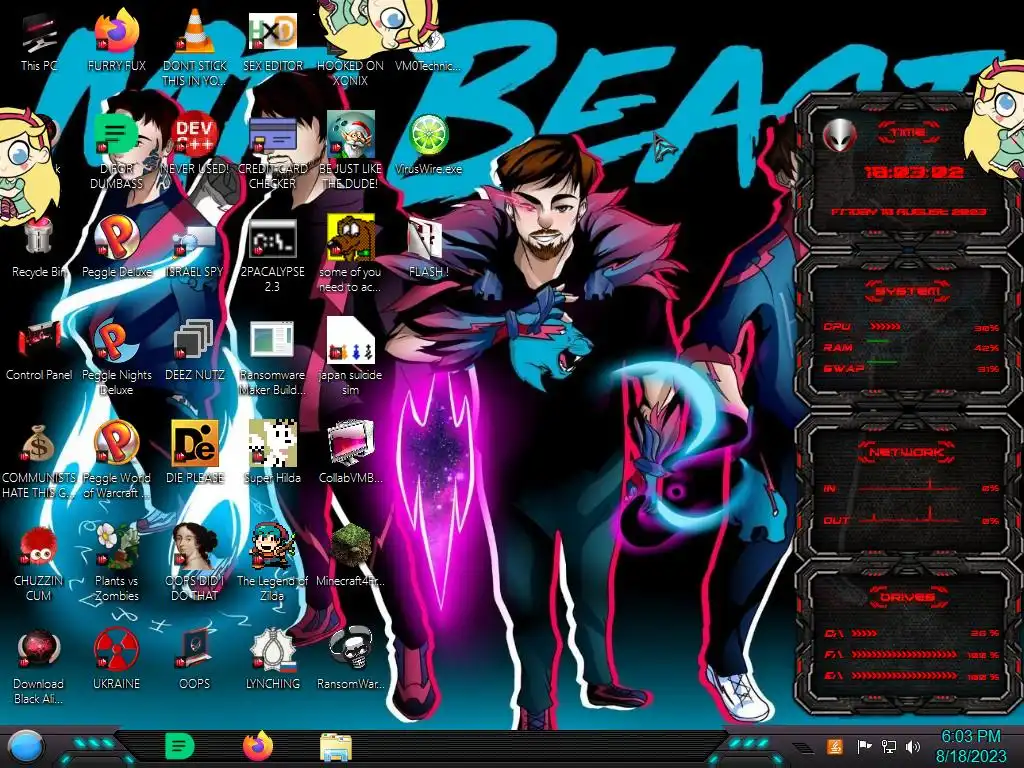This screenshot has width=1024, height=768.
Task: Click the E:\ drive row in widget
Action: pyautogui.click(x=912, y=676)
